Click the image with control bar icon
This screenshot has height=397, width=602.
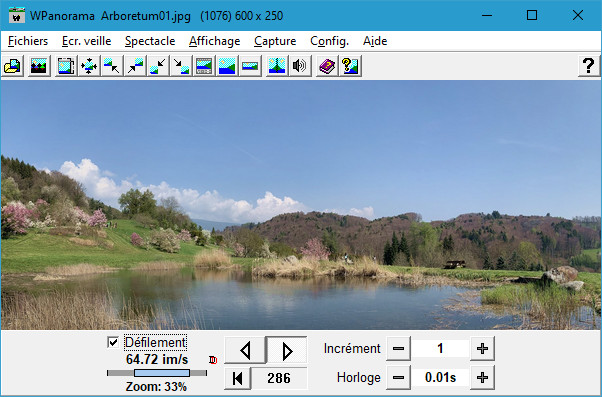pos(204,66)
